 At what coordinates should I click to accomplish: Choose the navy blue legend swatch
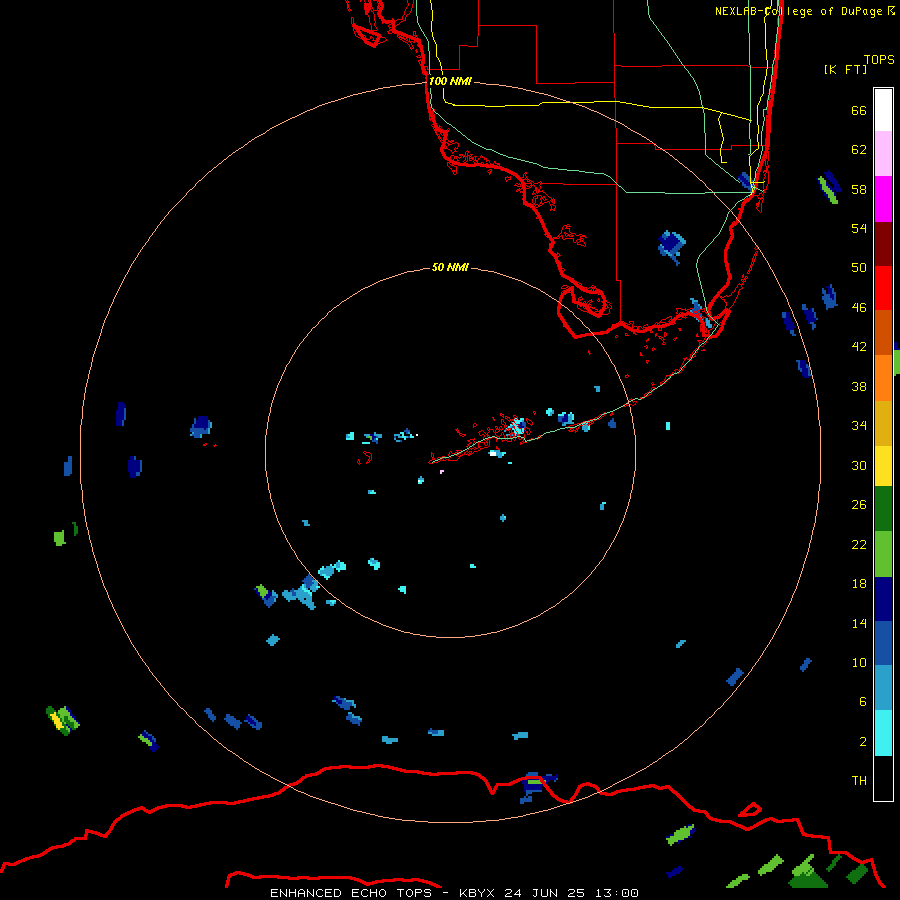883,599
